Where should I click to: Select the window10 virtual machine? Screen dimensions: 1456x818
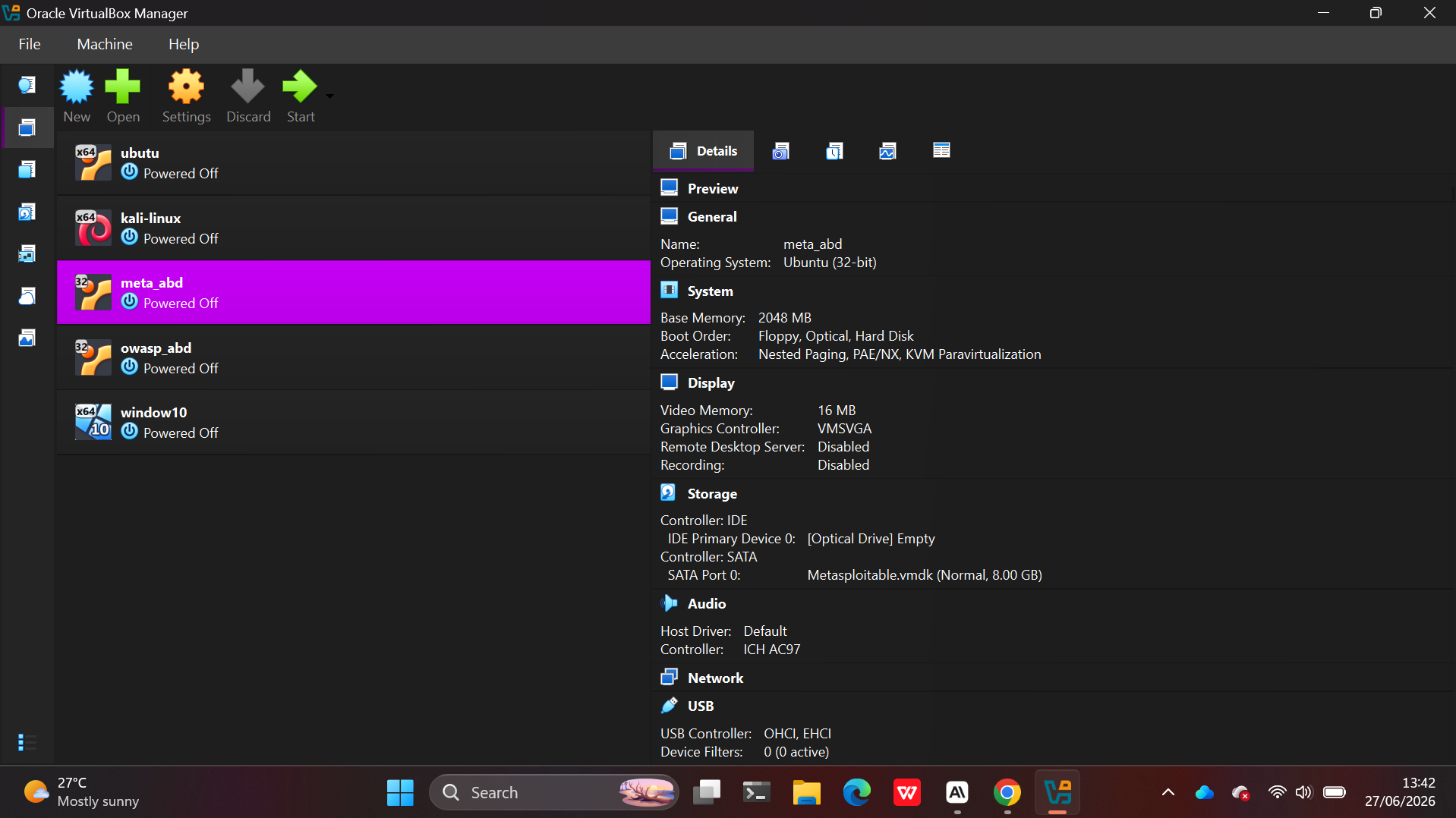pos(354,423)
